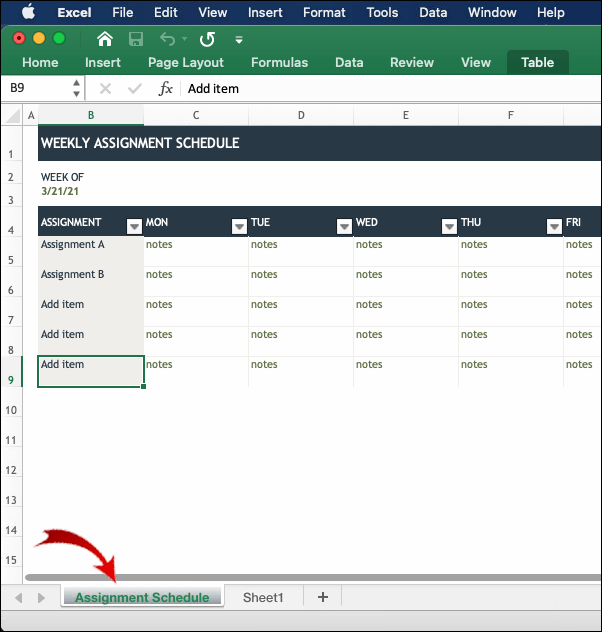Click the previous sheet navigation arrow

point(18,597)
